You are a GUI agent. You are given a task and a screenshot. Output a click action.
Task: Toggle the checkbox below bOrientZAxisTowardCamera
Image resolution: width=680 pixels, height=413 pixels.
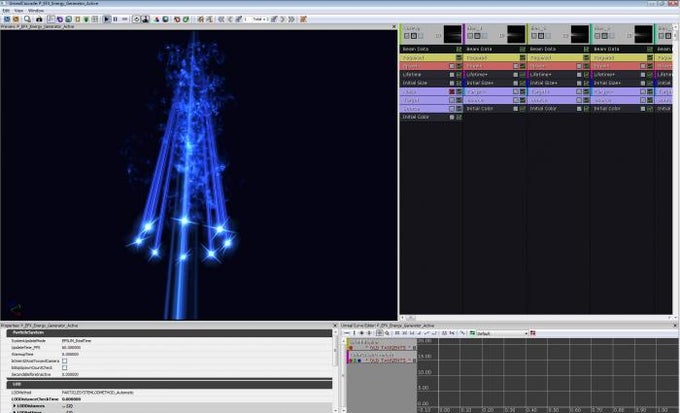click(x=65, y=367)
